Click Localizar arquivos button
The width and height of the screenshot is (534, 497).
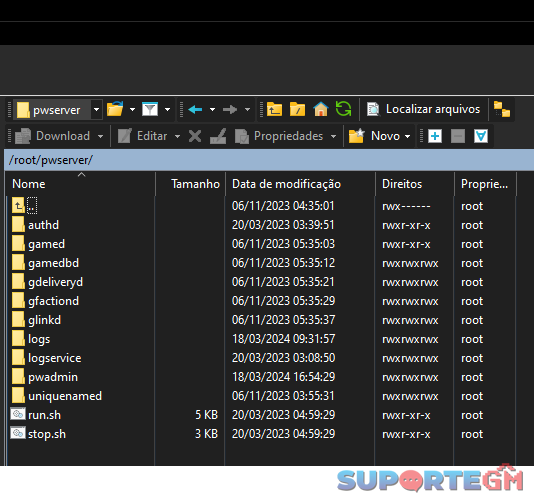click(x=423, y=109)
